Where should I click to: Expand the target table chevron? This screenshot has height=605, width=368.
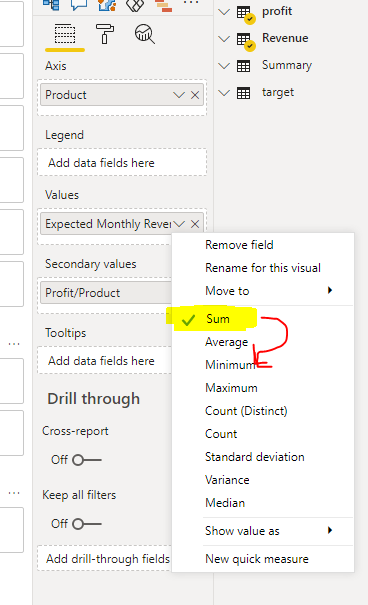(224, 93)
